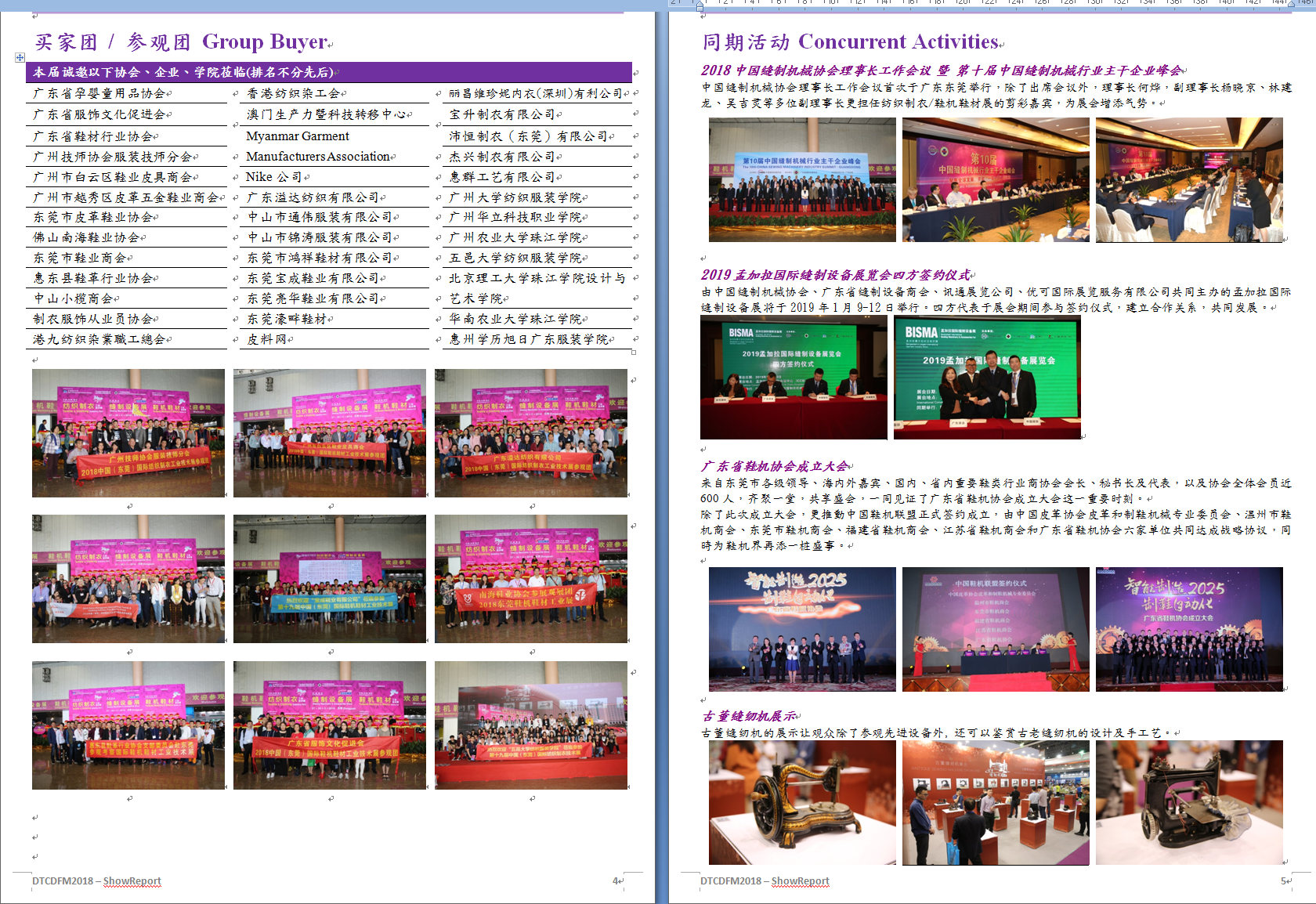Click the '2019 孟加拉国际缝制设备展览会' heading
1316x904 pixels.
835,275
